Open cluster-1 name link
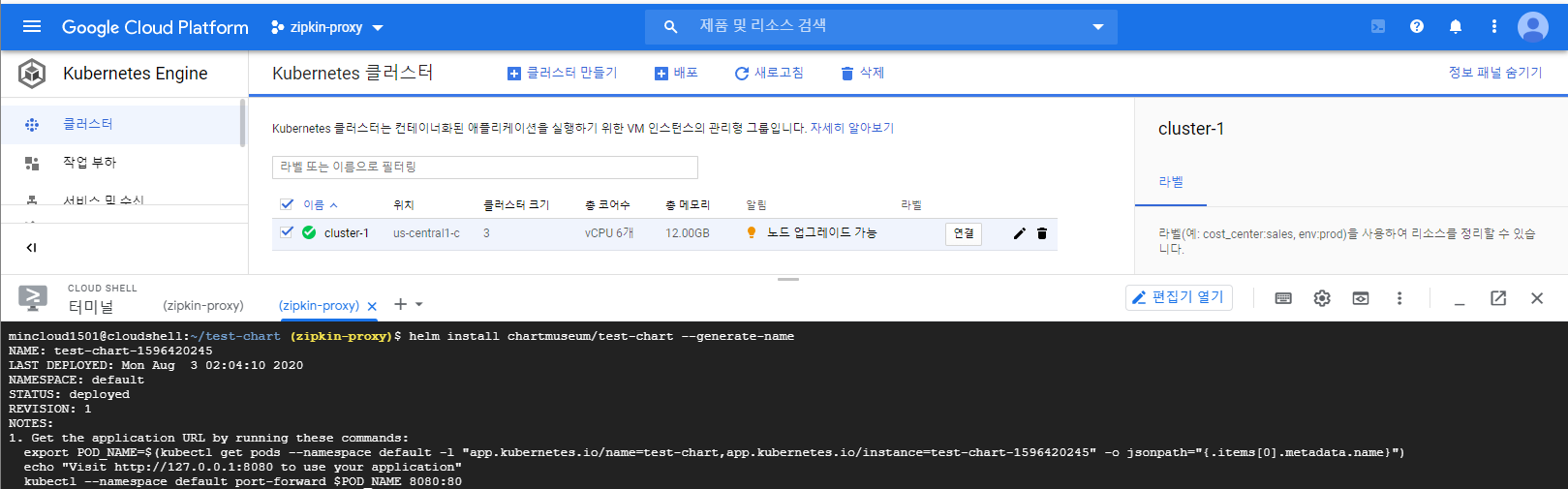This screenshot has width=1568, height=489. pos(347,233)
